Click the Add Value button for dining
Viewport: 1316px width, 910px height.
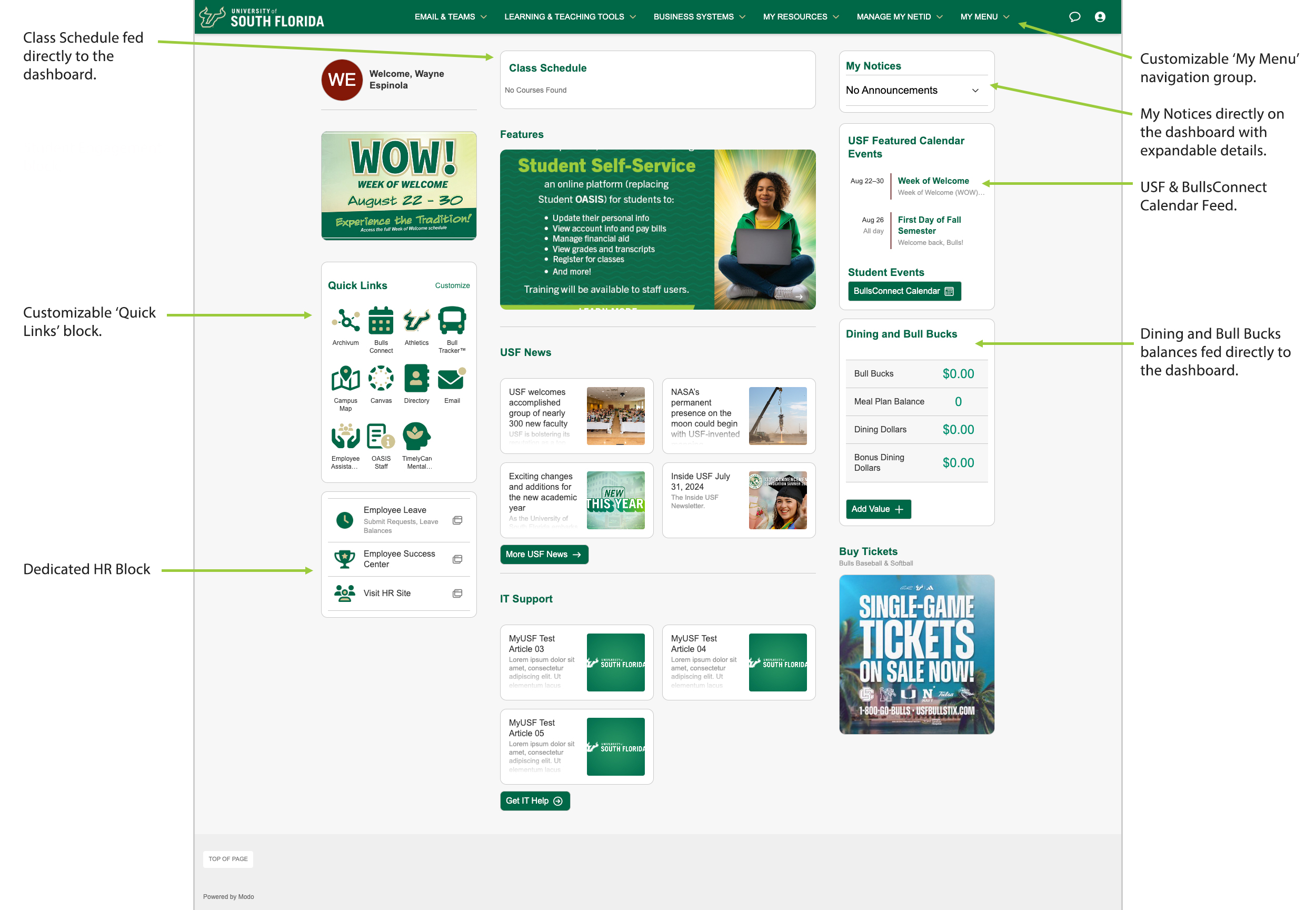point(876,509)
